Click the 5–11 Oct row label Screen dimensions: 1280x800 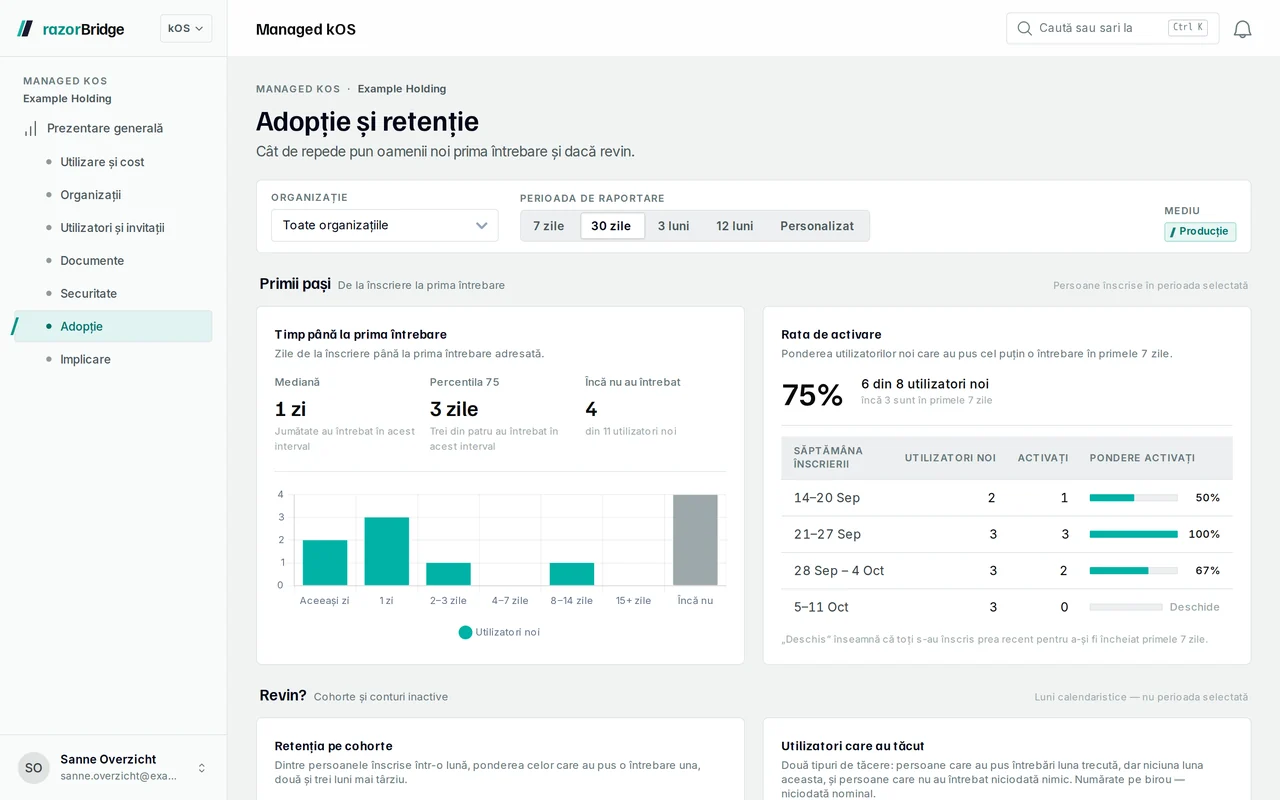821,607
